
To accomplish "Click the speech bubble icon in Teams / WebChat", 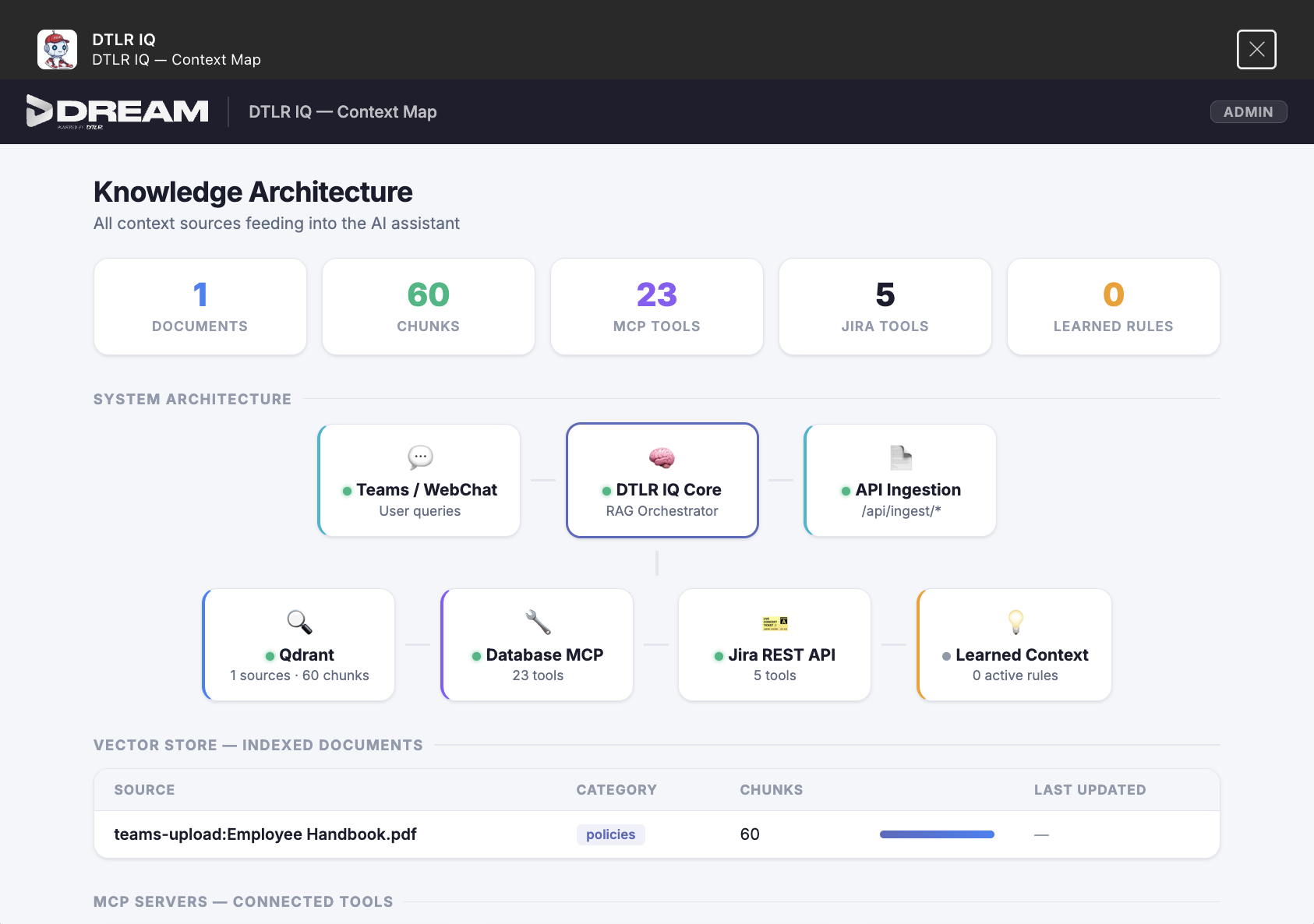I will (x=420, y=457).
